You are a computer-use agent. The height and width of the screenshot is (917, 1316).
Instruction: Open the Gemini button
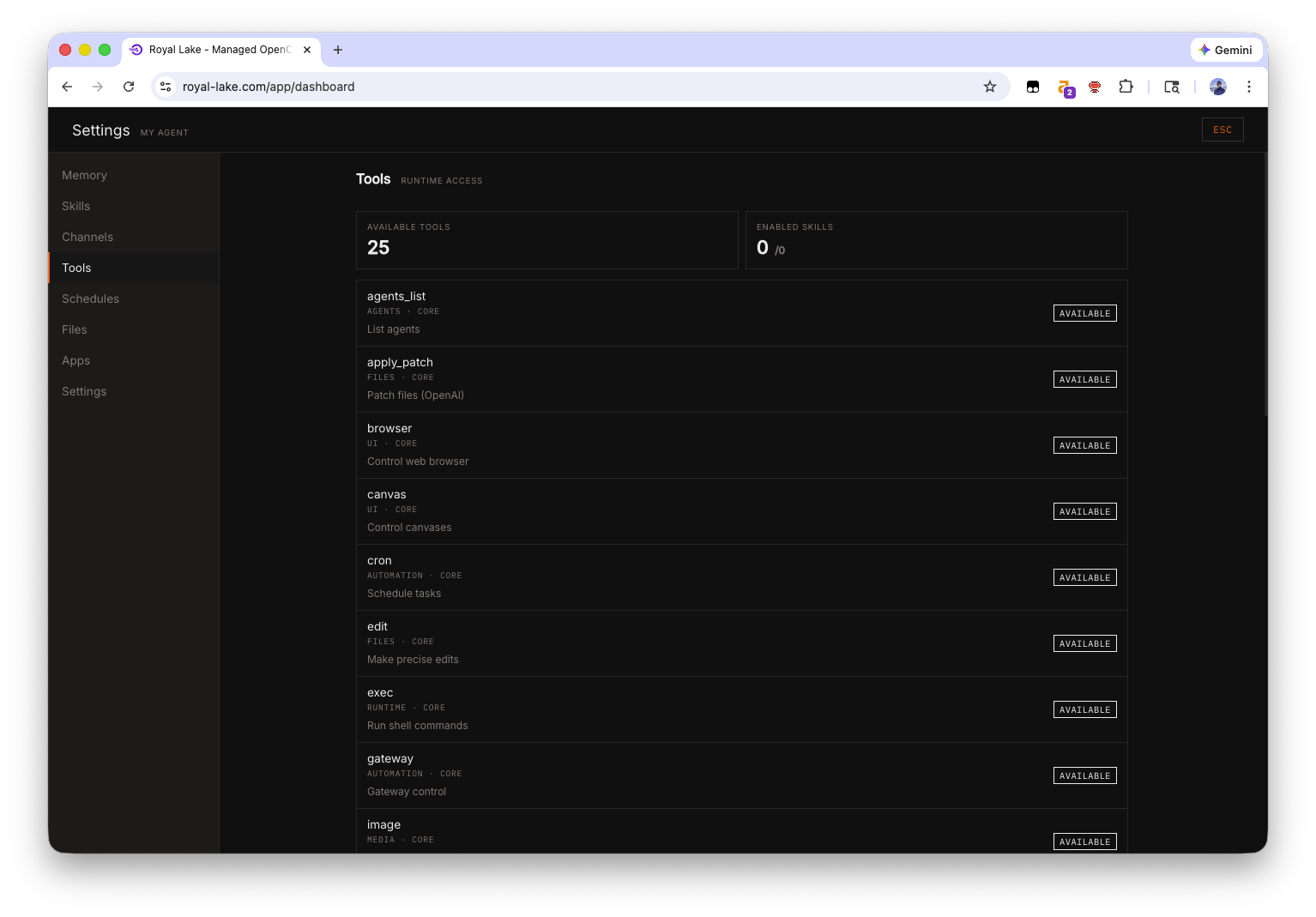pyautogui.click(x=1226, y=50)
